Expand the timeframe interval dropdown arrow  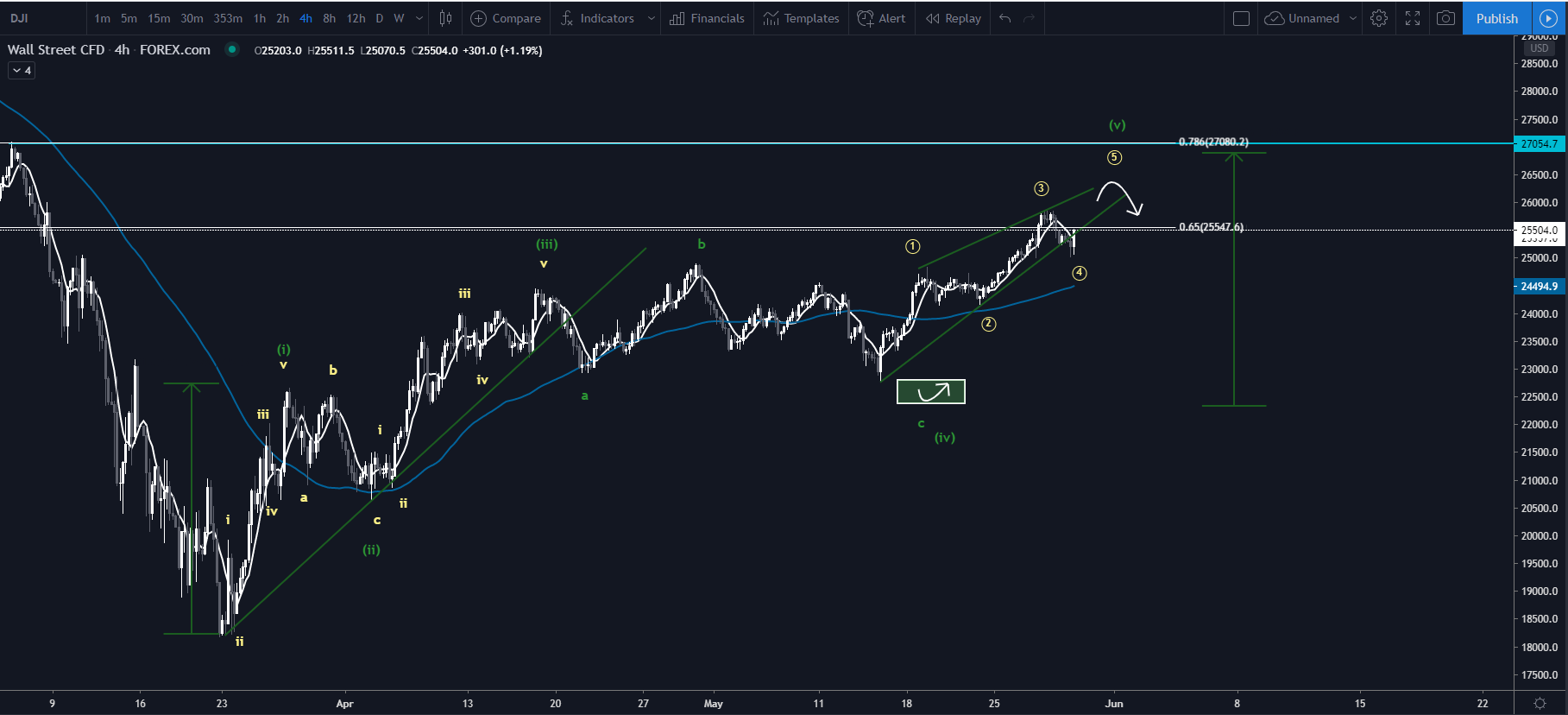point(419,18)
